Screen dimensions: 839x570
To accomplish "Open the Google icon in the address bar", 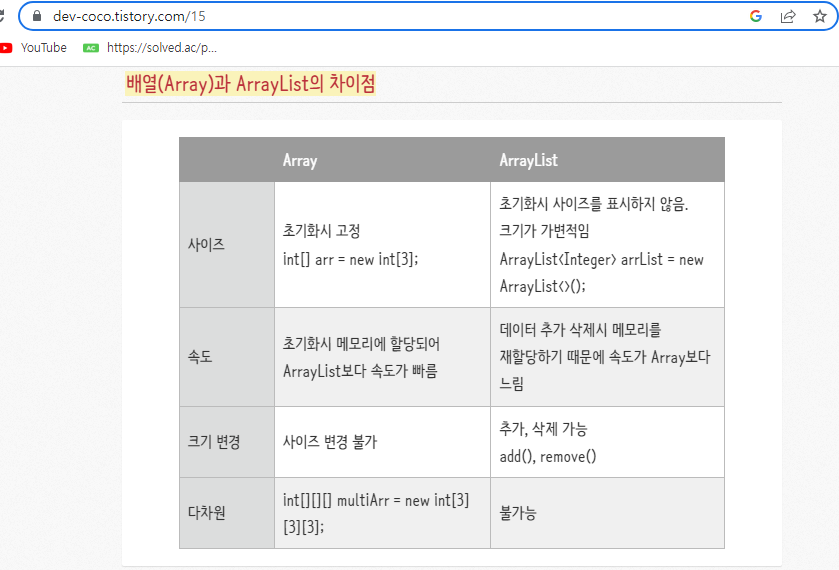I will pos(756,16).
